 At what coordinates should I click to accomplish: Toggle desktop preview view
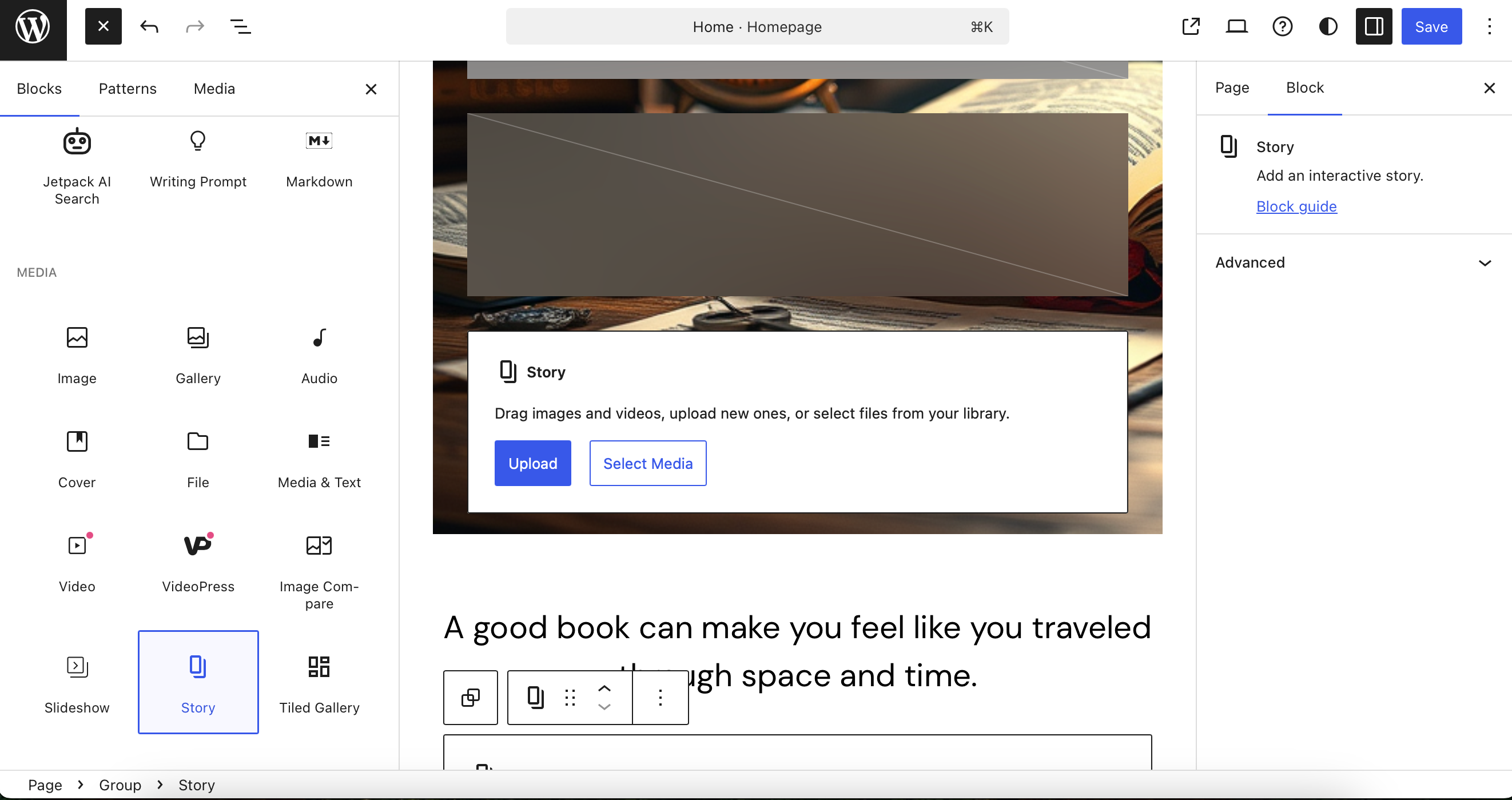pos(1237,26)
